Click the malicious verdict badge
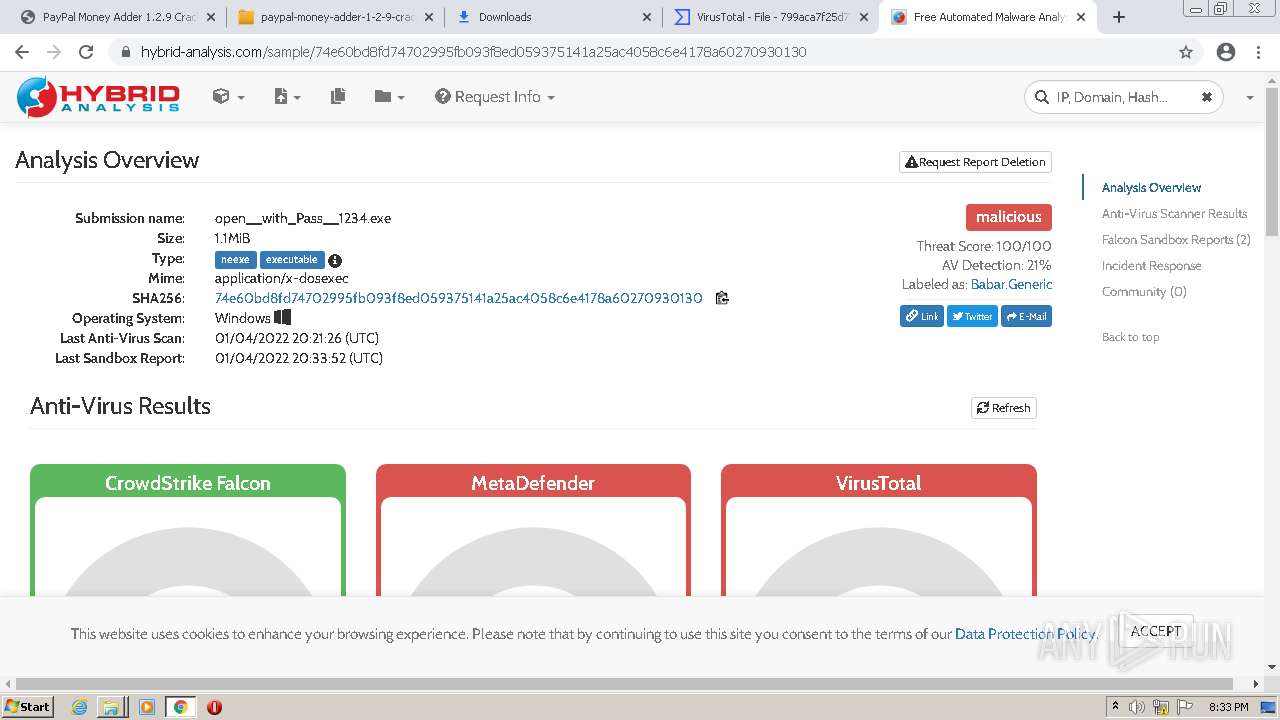The width and height of the screenshot is (1280, 720). tap(1008, 217)
